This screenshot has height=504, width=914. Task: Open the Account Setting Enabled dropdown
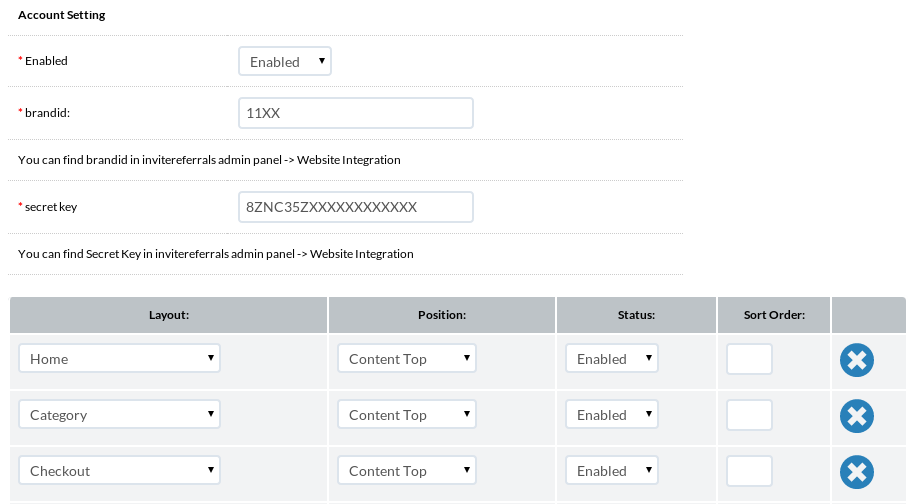(285, 61)
